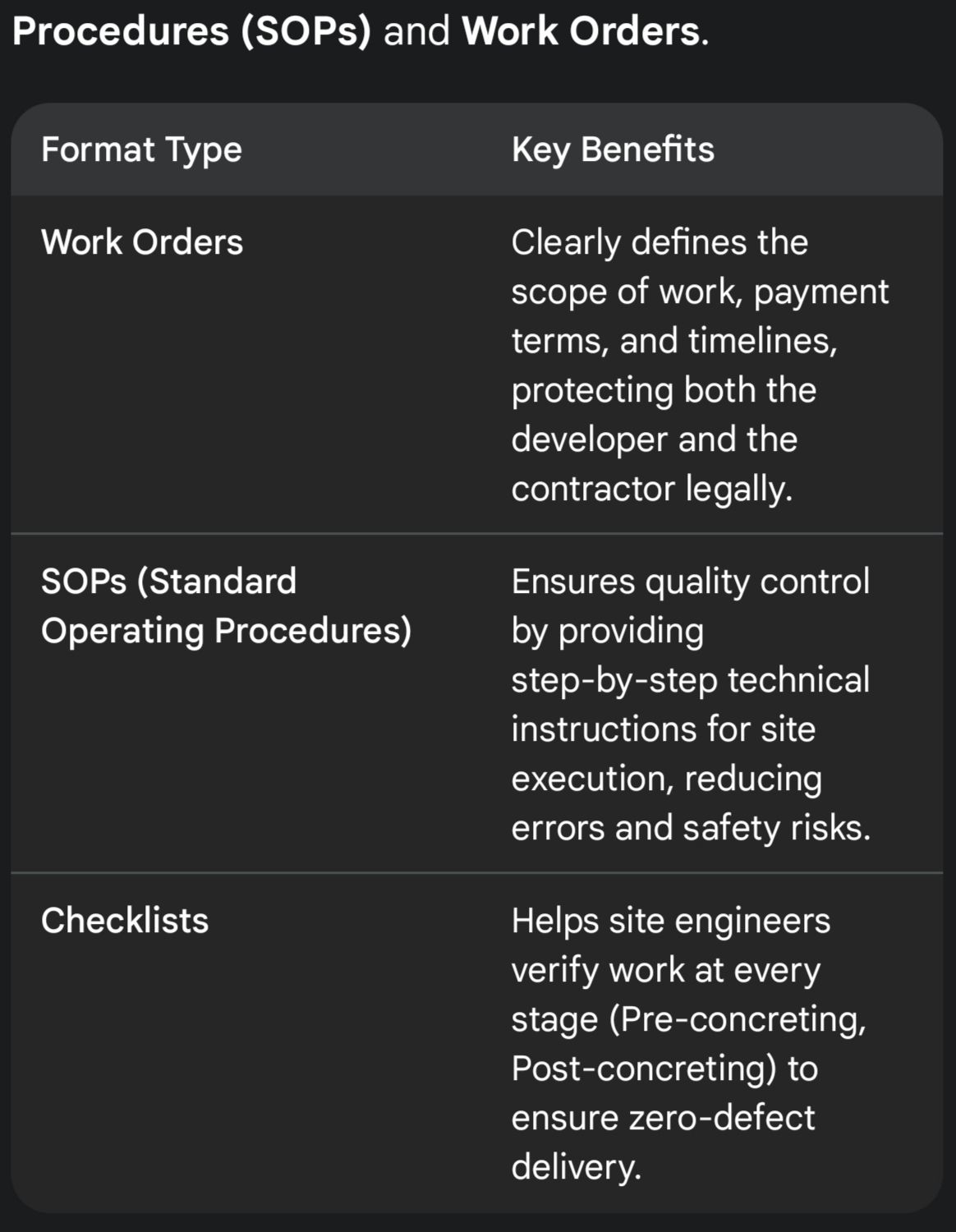956x1232 pixels.
Task: Click 'Operating Procedures)' text line
Action: [226, 631]
